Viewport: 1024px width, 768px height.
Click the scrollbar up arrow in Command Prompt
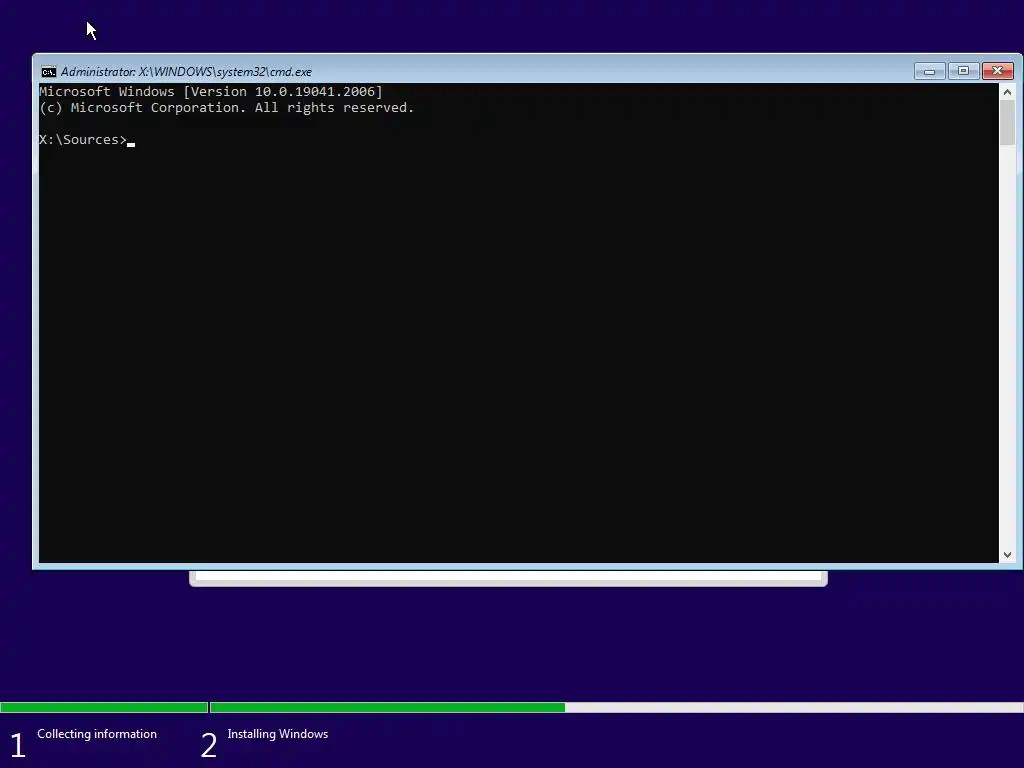point(1007,92)
